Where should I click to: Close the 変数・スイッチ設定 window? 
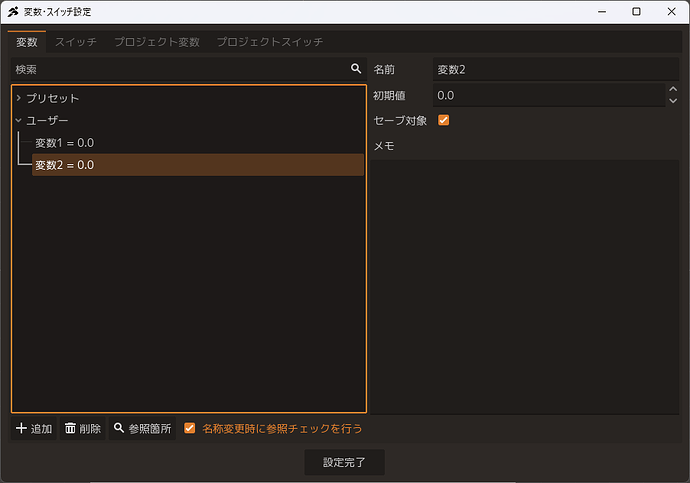click(672, 12)
